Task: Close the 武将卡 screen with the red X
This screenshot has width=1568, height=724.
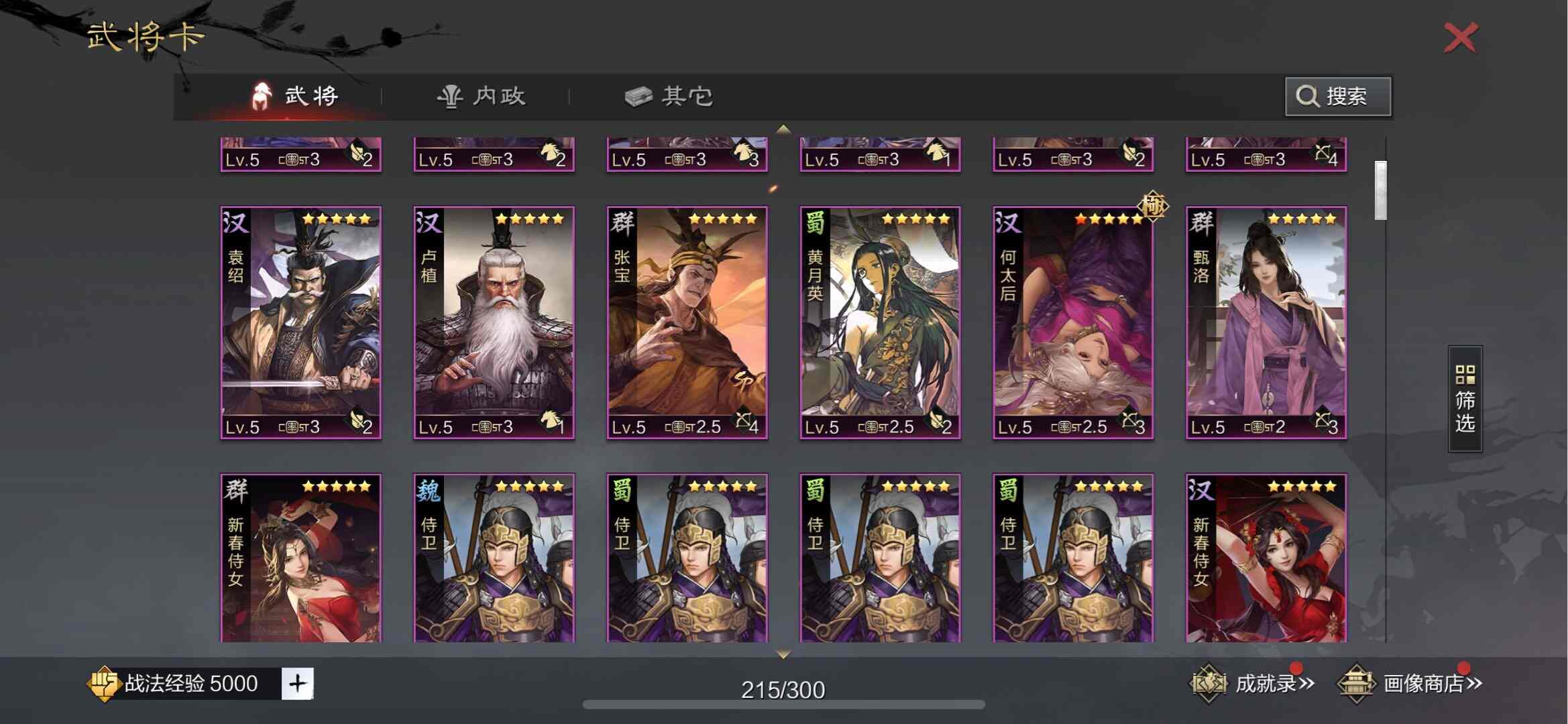Action: tap(1461, 38)
